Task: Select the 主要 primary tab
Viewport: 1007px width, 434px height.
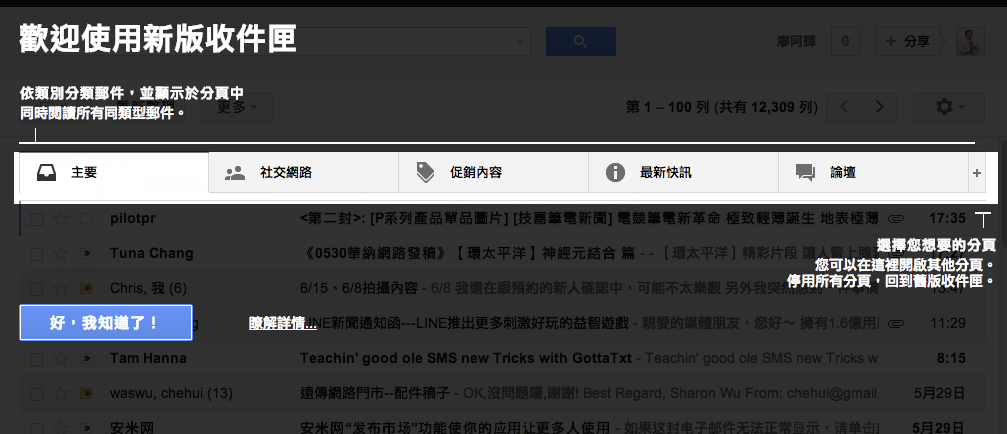Action: (114, 173)
